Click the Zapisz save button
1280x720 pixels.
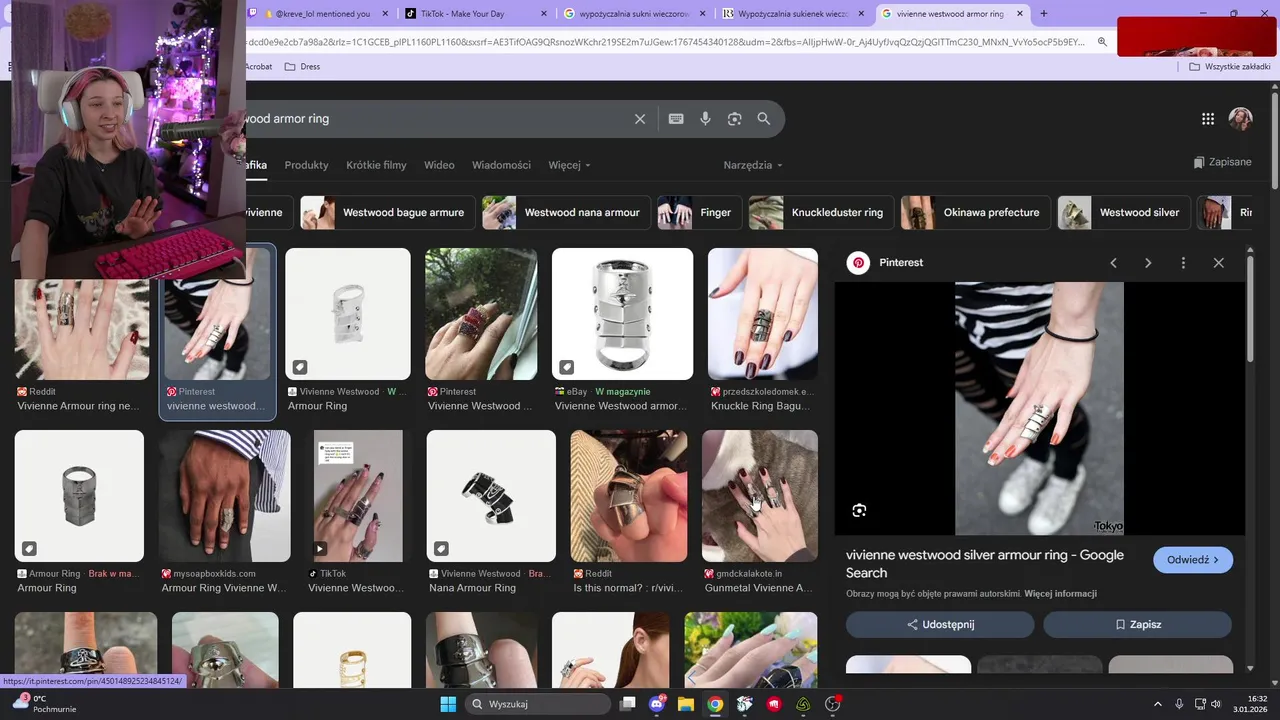(1138, 624)
